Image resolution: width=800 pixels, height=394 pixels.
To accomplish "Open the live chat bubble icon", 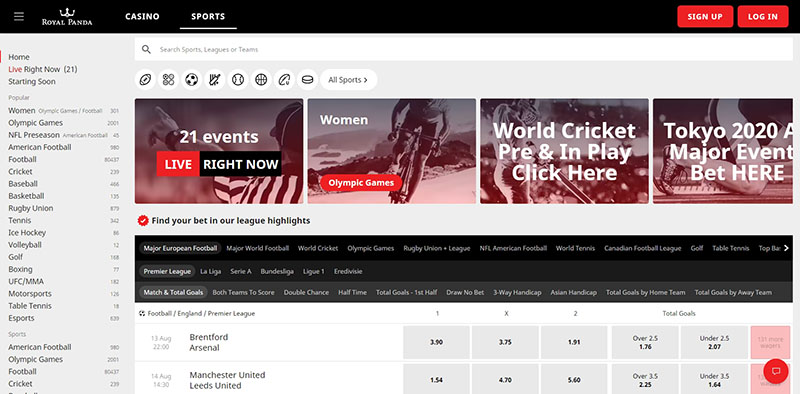I will click(x=776, y=371).
